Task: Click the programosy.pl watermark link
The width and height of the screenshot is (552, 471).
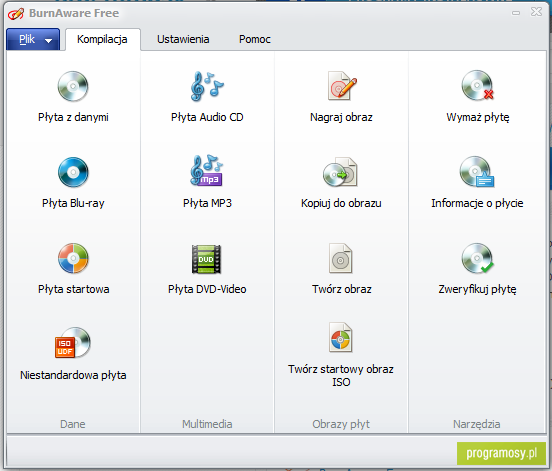Action: pos(501,453)
